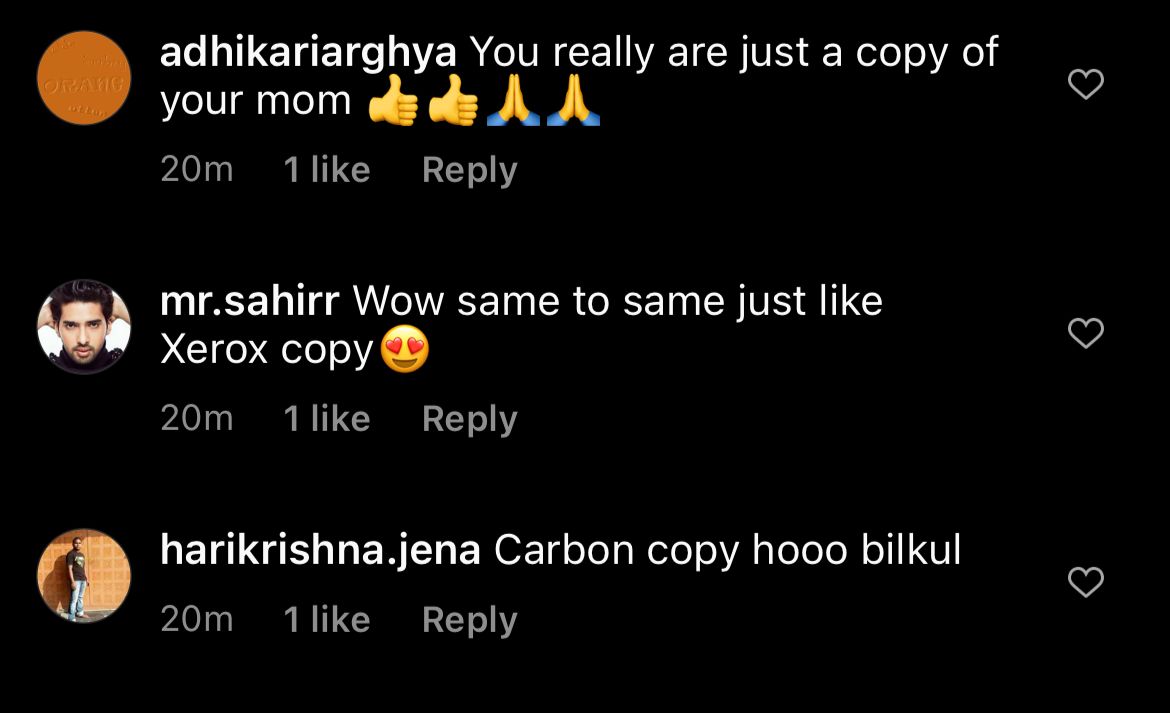The height and width of the screenshot is (713, 1170).
Task: Open harikrishna.jena username link
Action: pyautogui.click(x=320, y=550)
